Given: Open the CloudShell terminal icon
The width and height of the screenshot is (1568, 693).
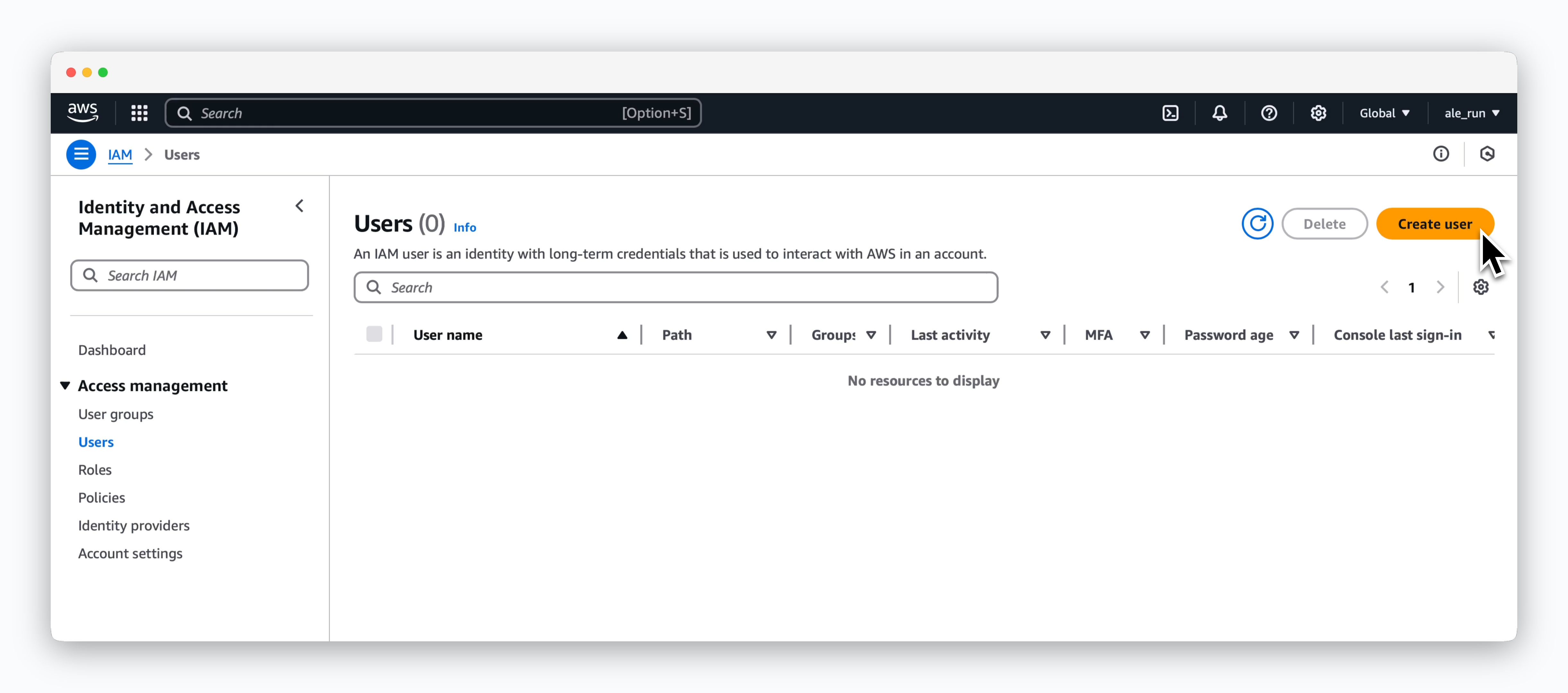Looking at the screenshot, I should click(1170, 113).
